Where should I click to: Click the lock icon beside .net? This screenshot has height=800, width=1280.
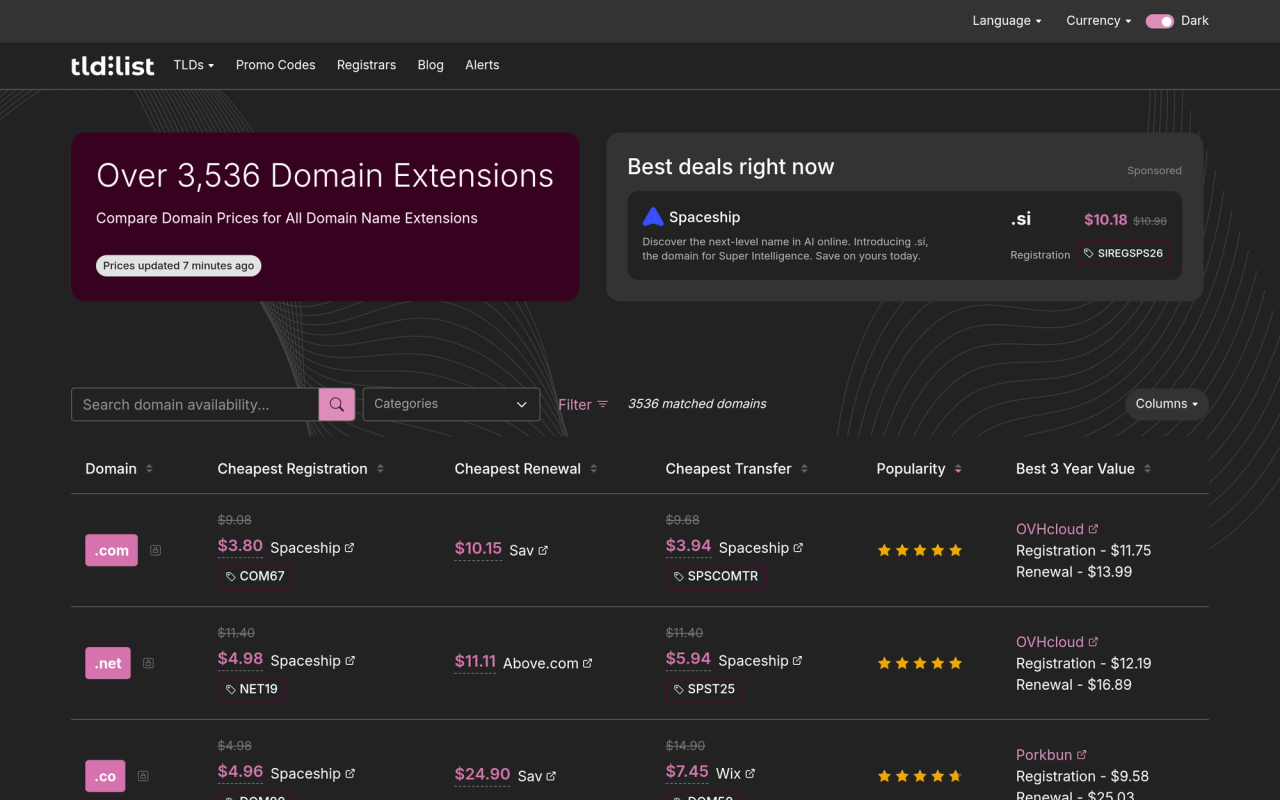tap(148, 663)
